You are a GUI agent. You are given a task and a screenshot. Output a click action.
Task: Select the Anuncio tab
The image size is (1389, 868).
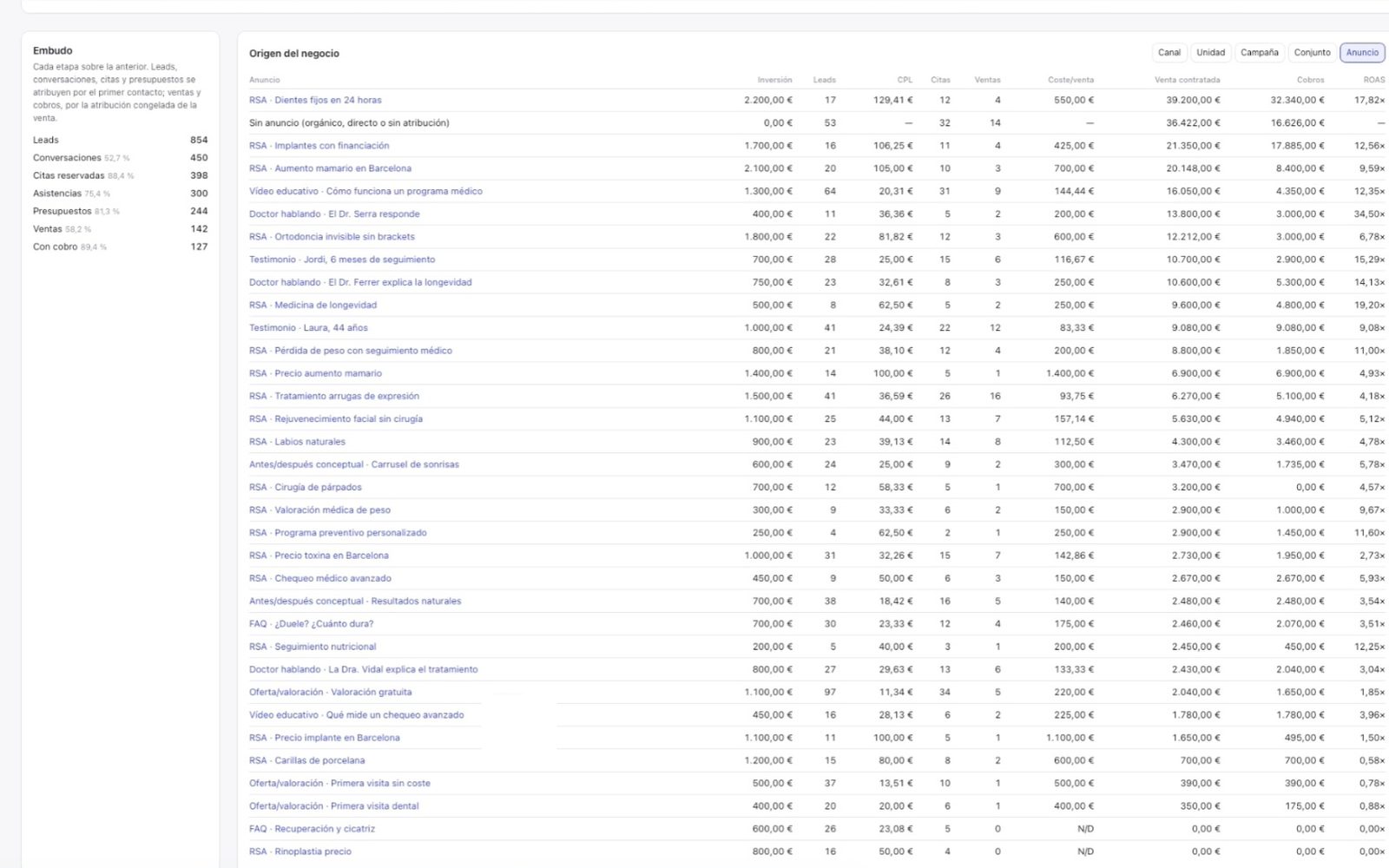click(1362, 53)
